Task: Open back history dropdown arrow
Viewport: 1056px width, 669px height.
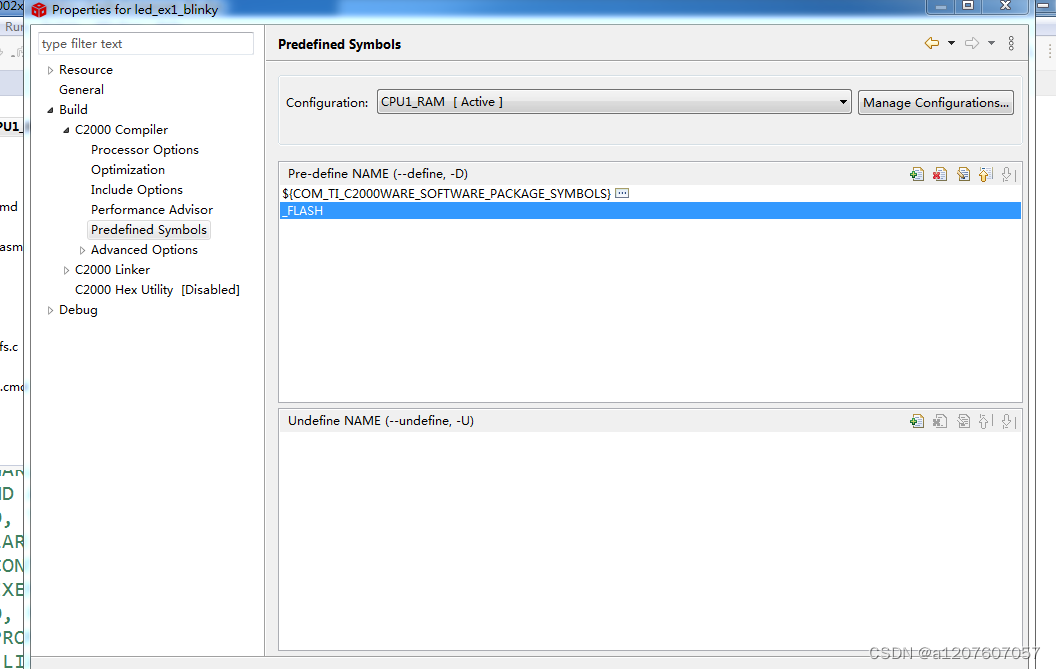Action: point(952,43)
